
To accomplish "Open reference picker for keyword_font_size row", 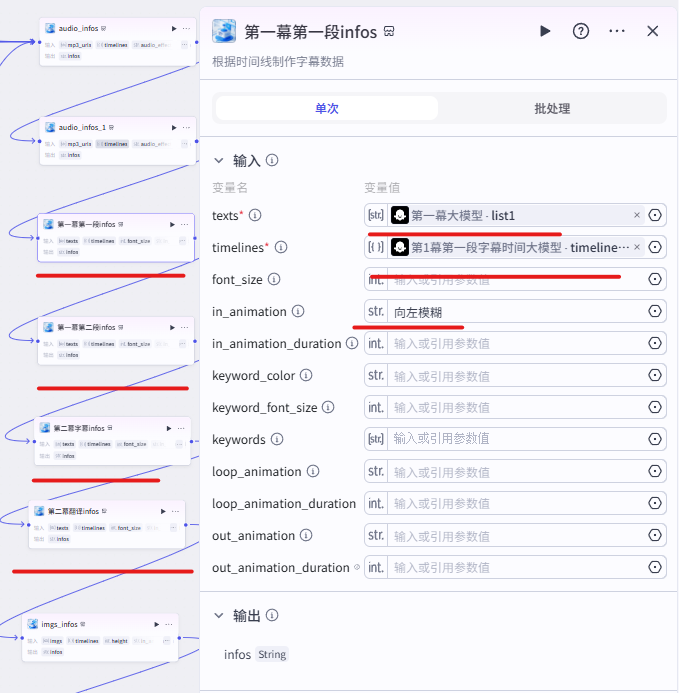I will pyautogui.click(x=655, y=407).
